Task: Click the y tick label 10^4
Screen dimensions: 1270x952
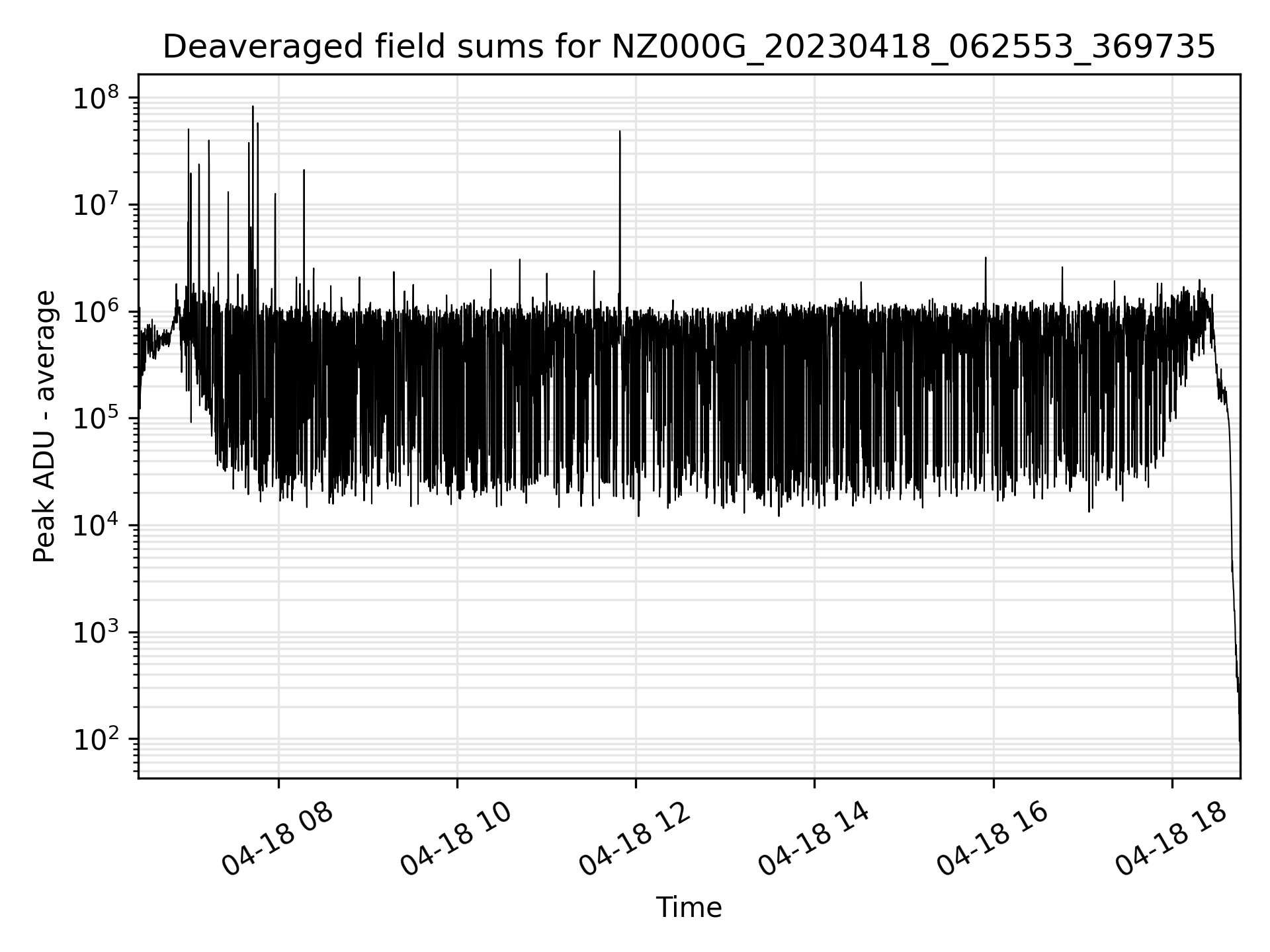Action: 97,526
